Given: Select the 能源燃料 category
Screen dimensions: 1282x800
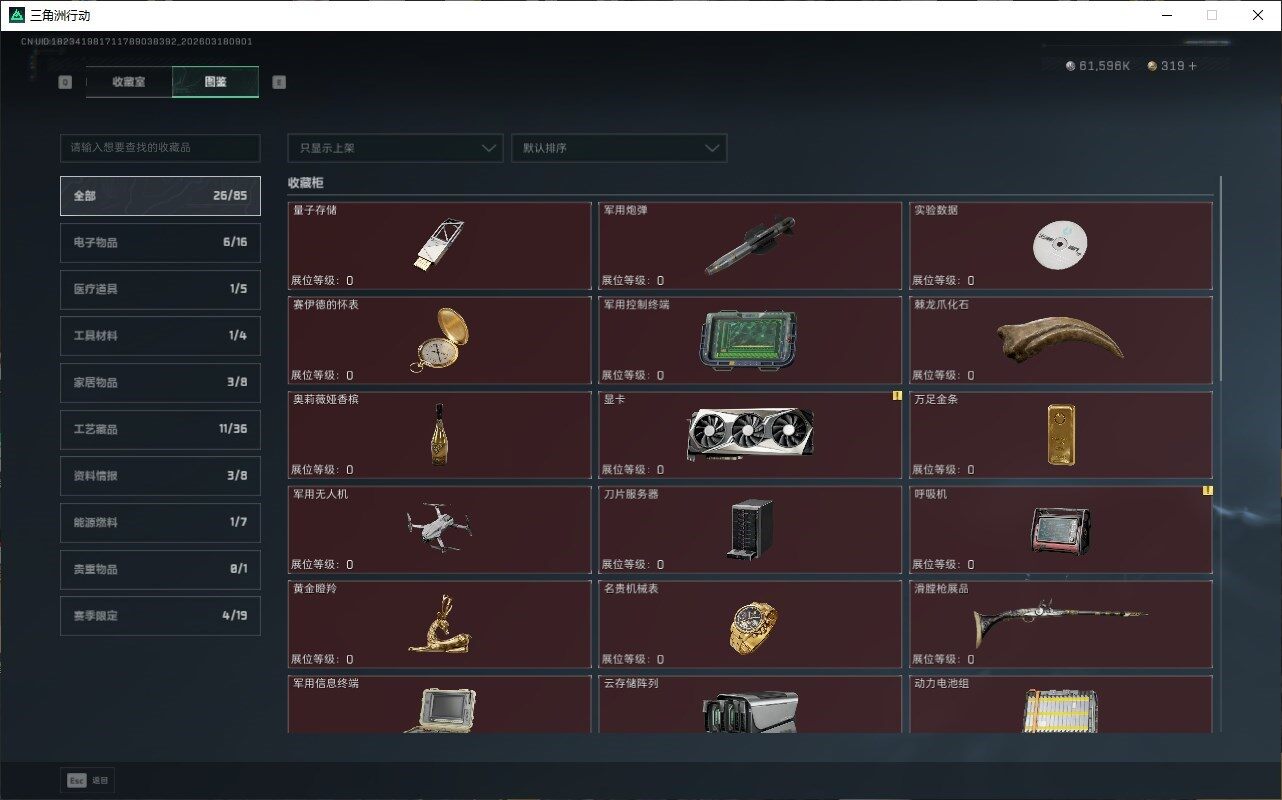Looking at the screenshot, I should coord(160,523).
